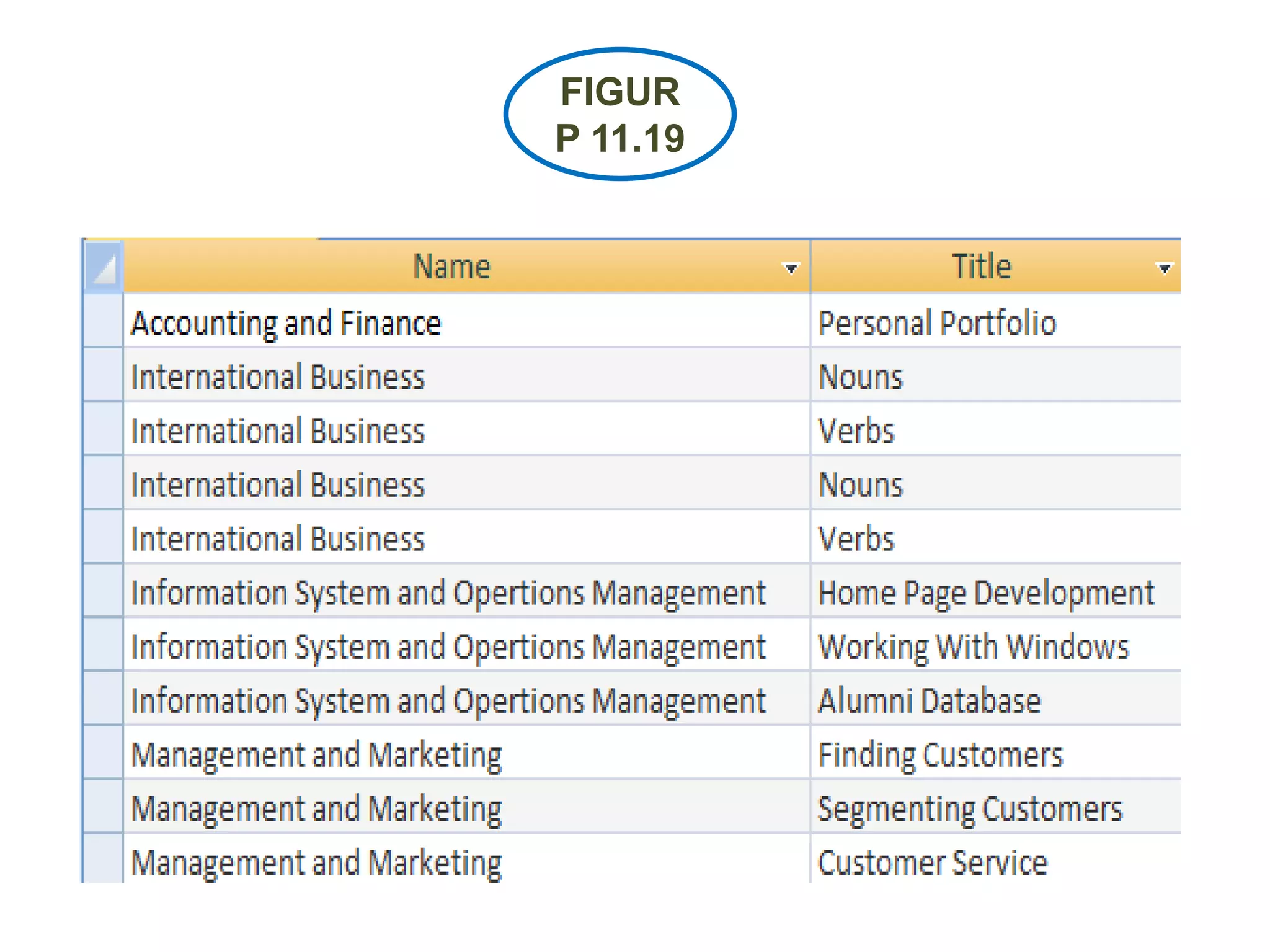Image resolution: width=1270 pixels, height=952 pixels.
Task: Select the "Working With Windows" cell
Action: [x=974, y=646]
